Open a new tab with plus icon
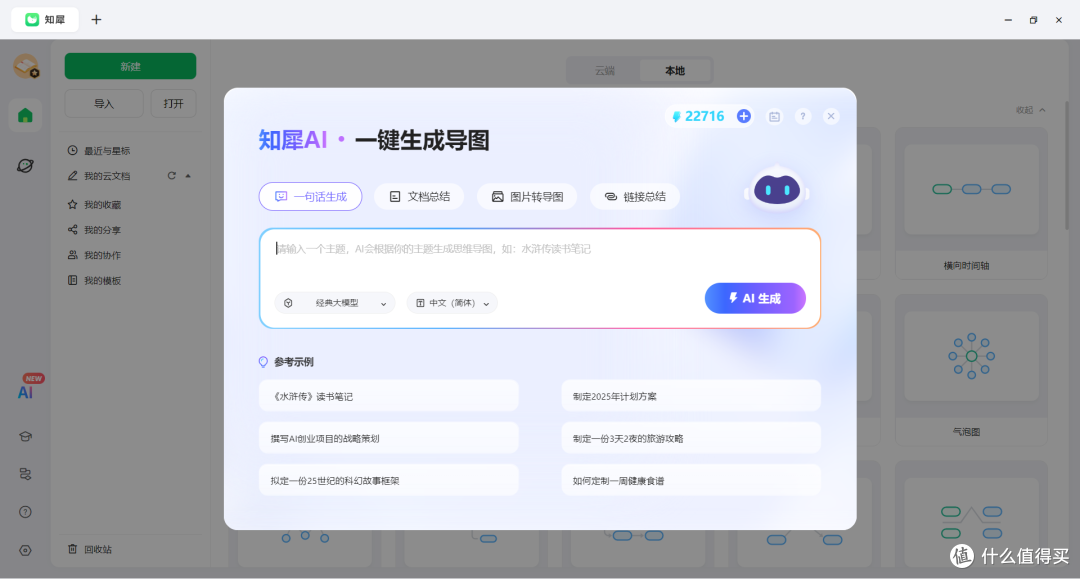 pos(96,19)
